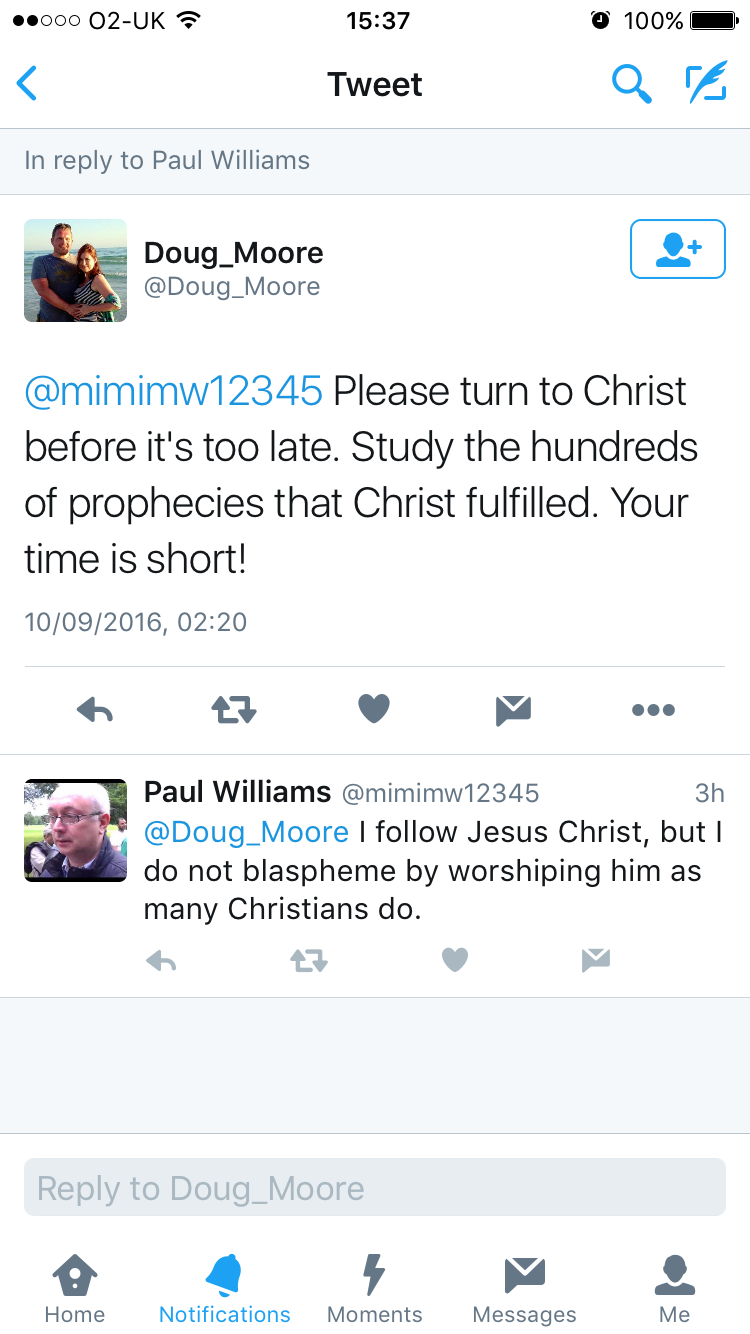Switch to the Home tab
Image resolution: width=750 pixels, height=1334 pixels.
pos(75,1290)
